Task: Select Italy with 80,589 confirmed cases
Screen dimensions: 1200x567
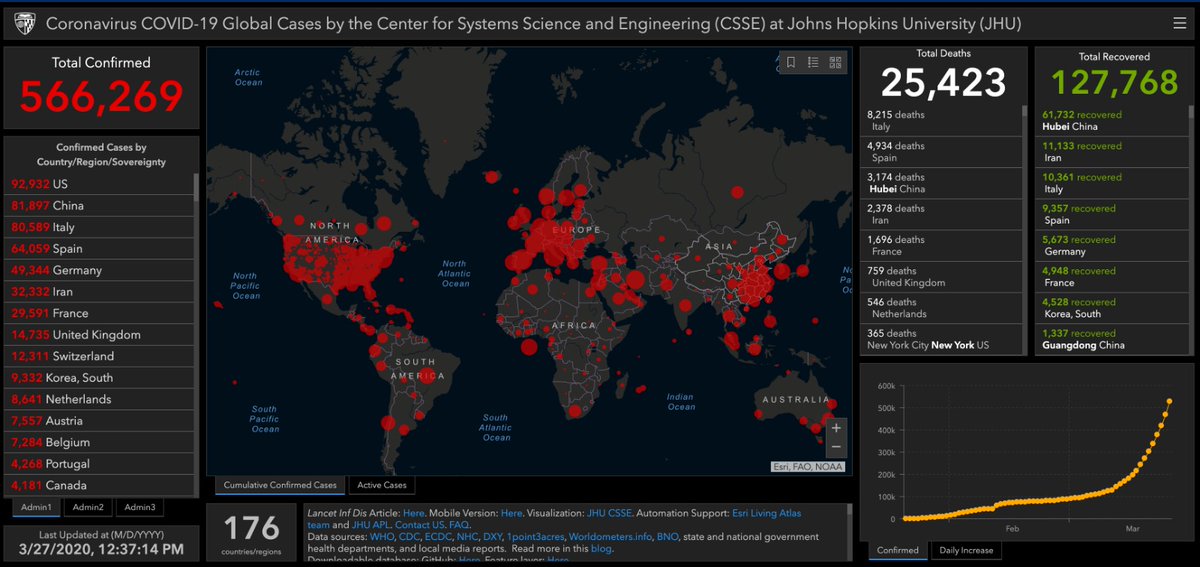Action: 100,227
